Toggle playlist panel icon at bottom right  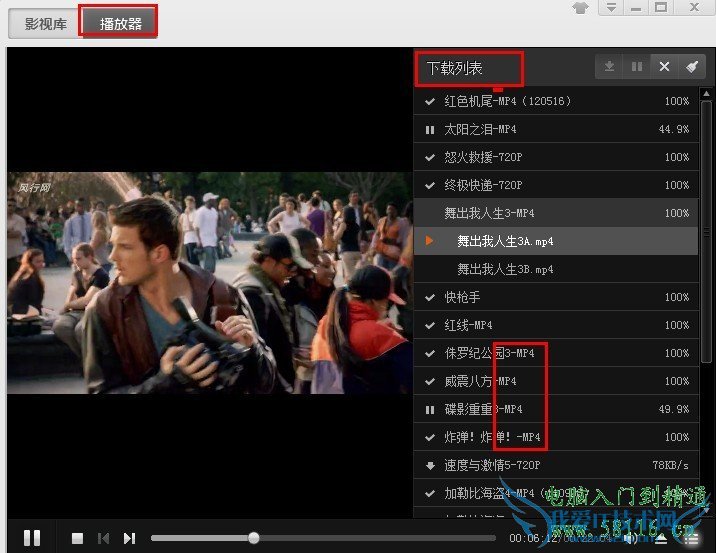point(692,539)
